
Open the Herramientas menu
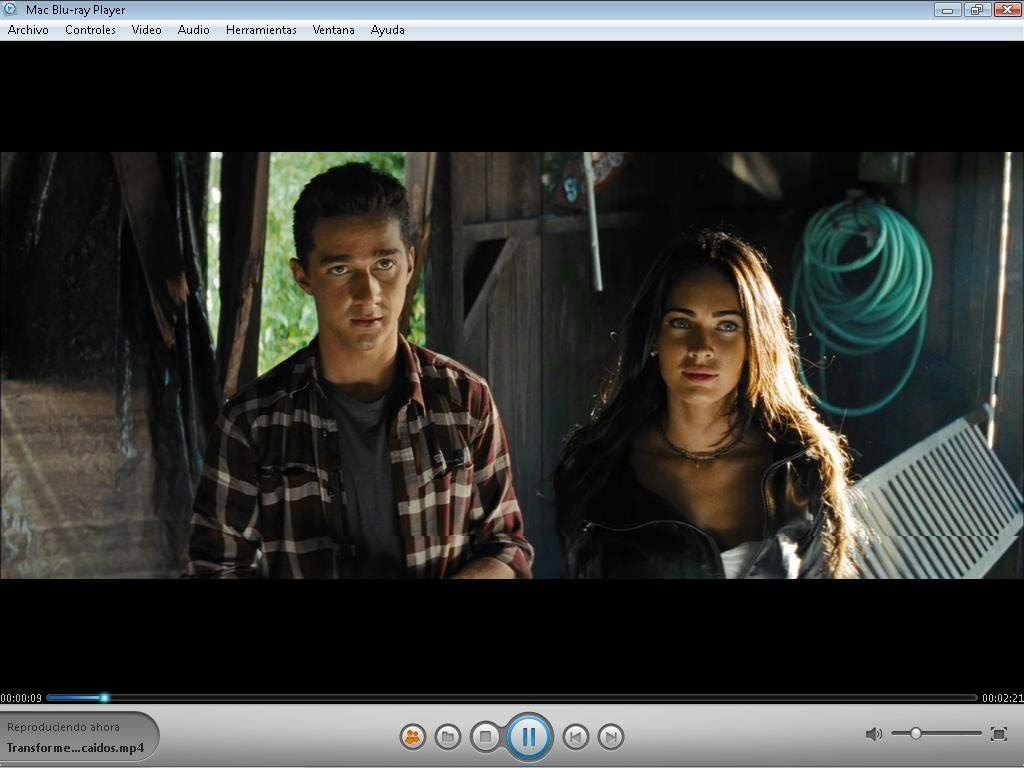261,30
